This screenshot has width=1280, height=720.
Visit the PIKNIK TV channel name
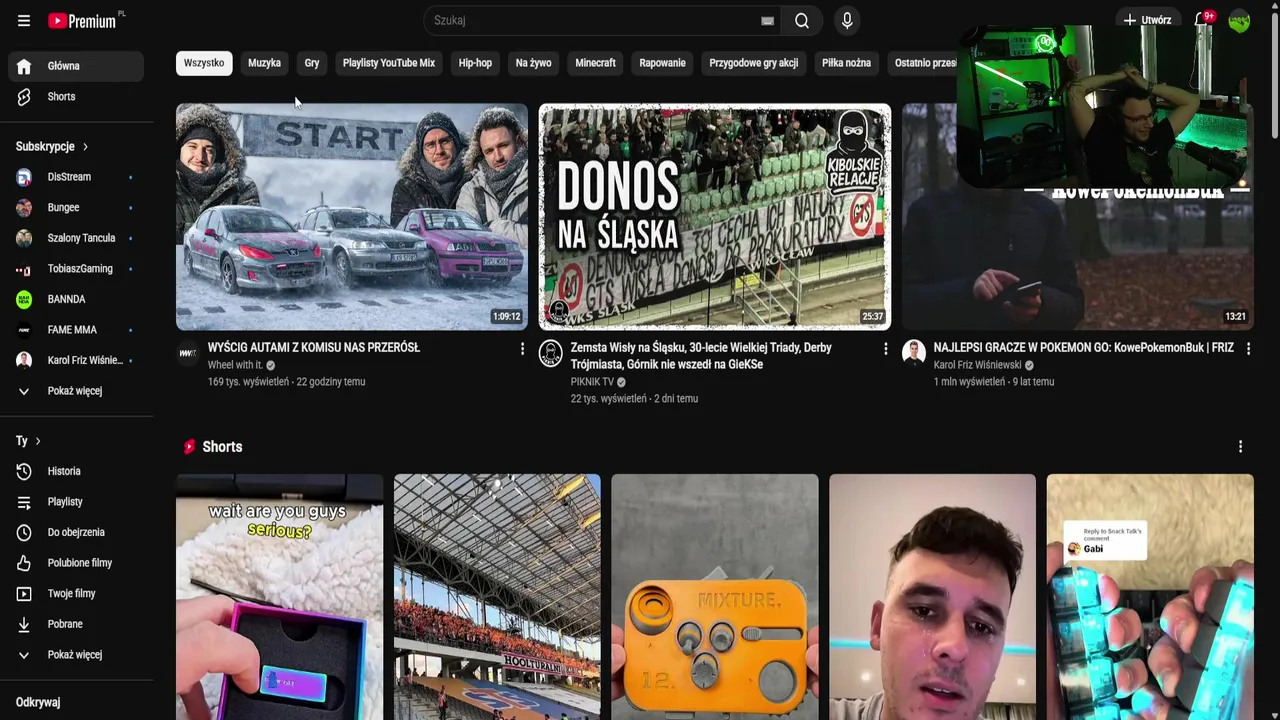coord(592,382)
